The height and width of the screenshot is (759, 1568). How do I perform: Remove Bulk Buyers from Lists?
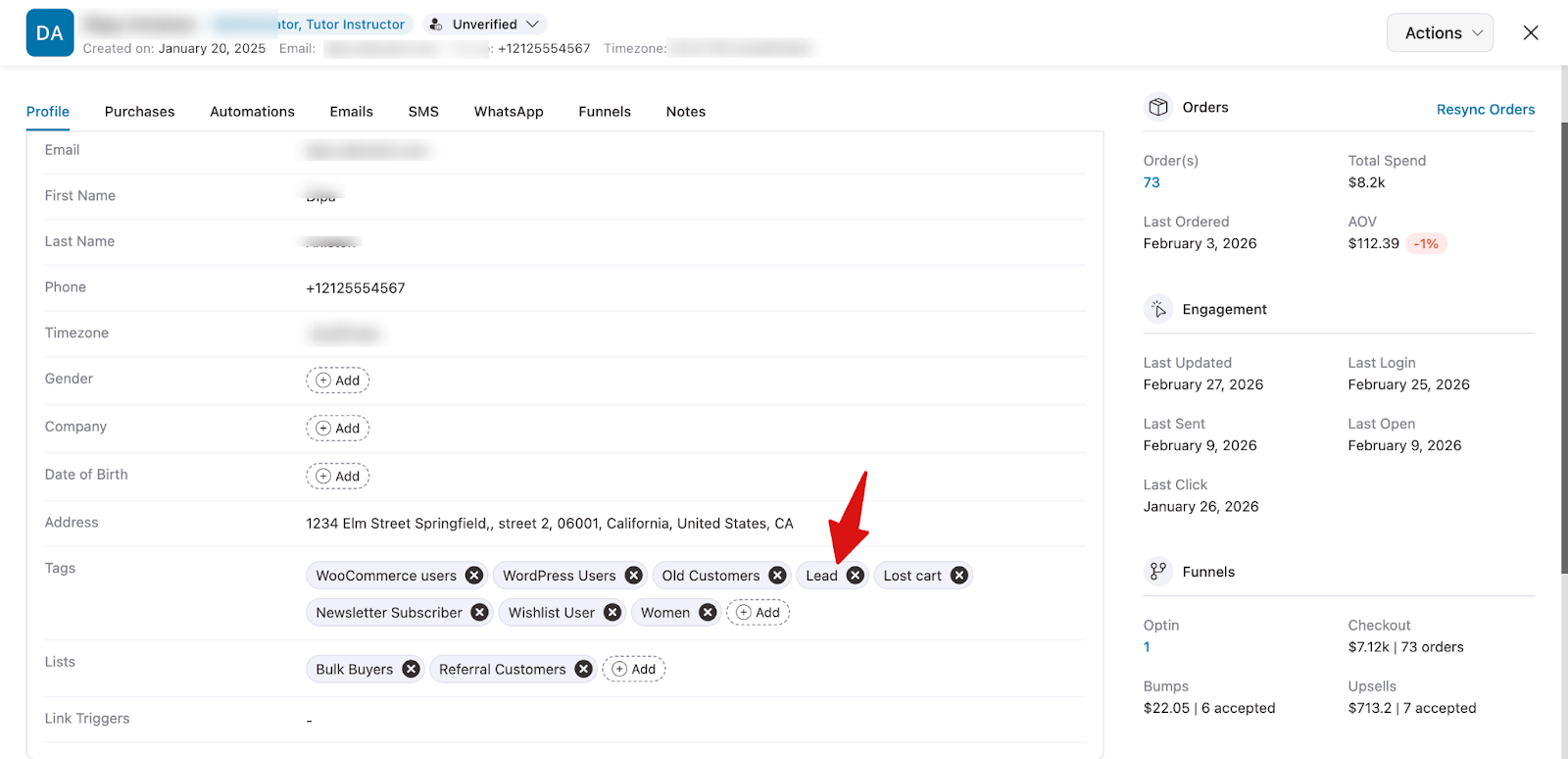point(411,670)
